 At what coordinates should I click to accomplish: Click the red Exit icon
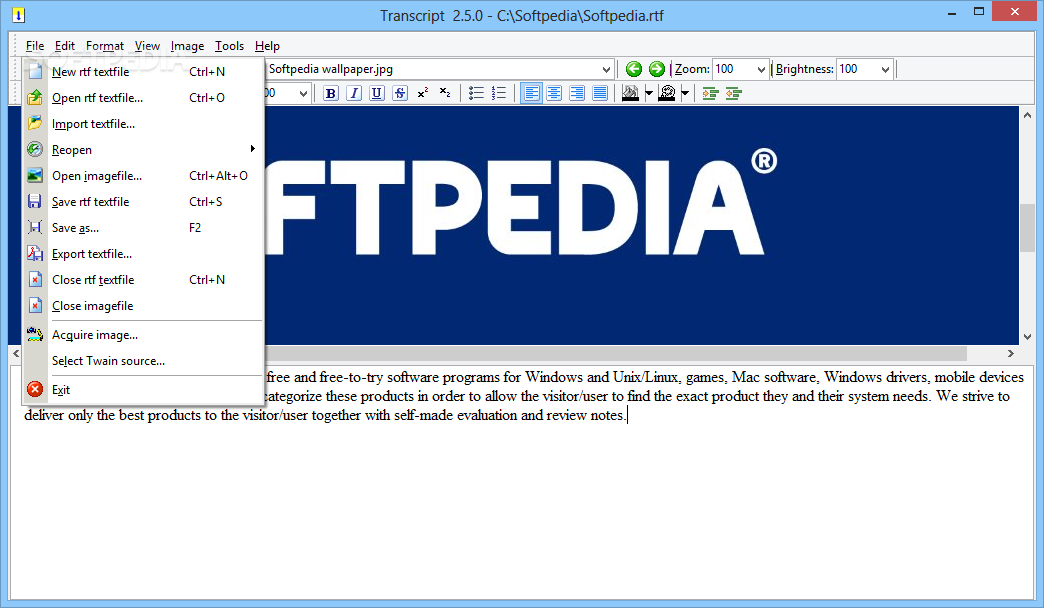point(35,389)
